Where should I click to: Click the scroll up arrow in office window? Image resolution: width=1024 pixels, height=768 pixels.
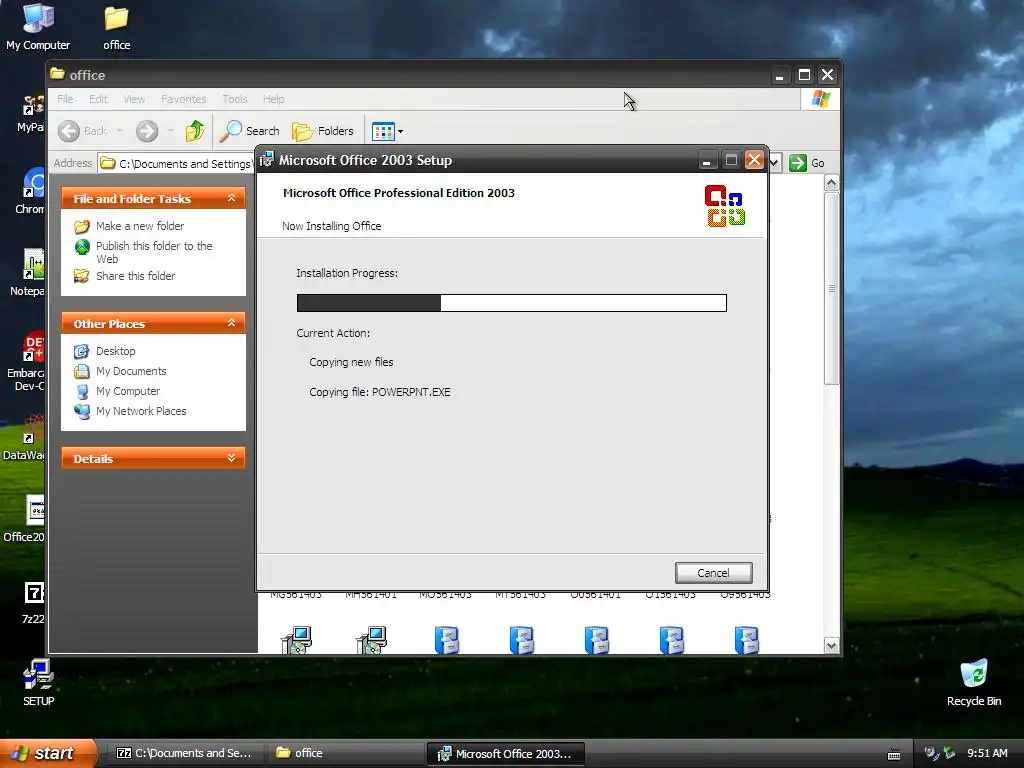[831, 183]
